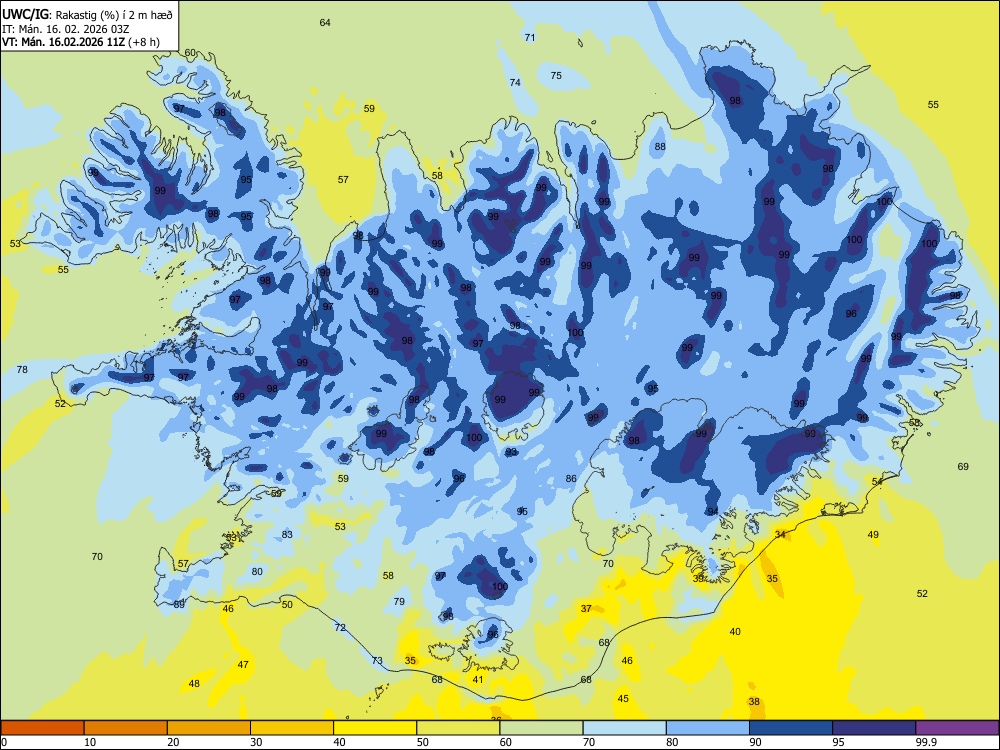Select the "VT: Mán. 16.02.2026 11Z" line
This screenshot has width=1000, height=750.
[64, 42]
